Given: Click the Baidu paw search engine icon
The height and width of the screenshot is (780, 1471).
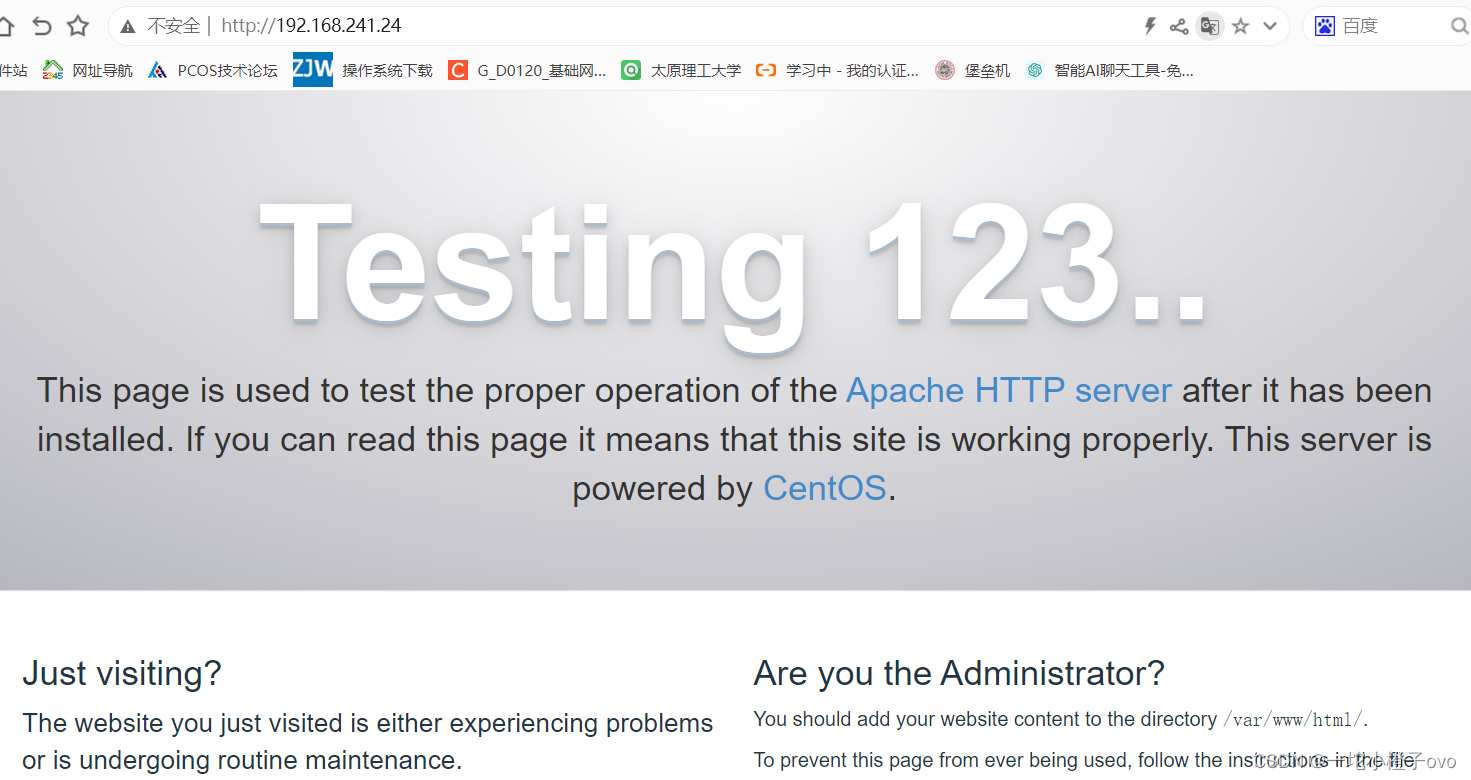Looking at the screenshot, I should (x=1325, y=26).
